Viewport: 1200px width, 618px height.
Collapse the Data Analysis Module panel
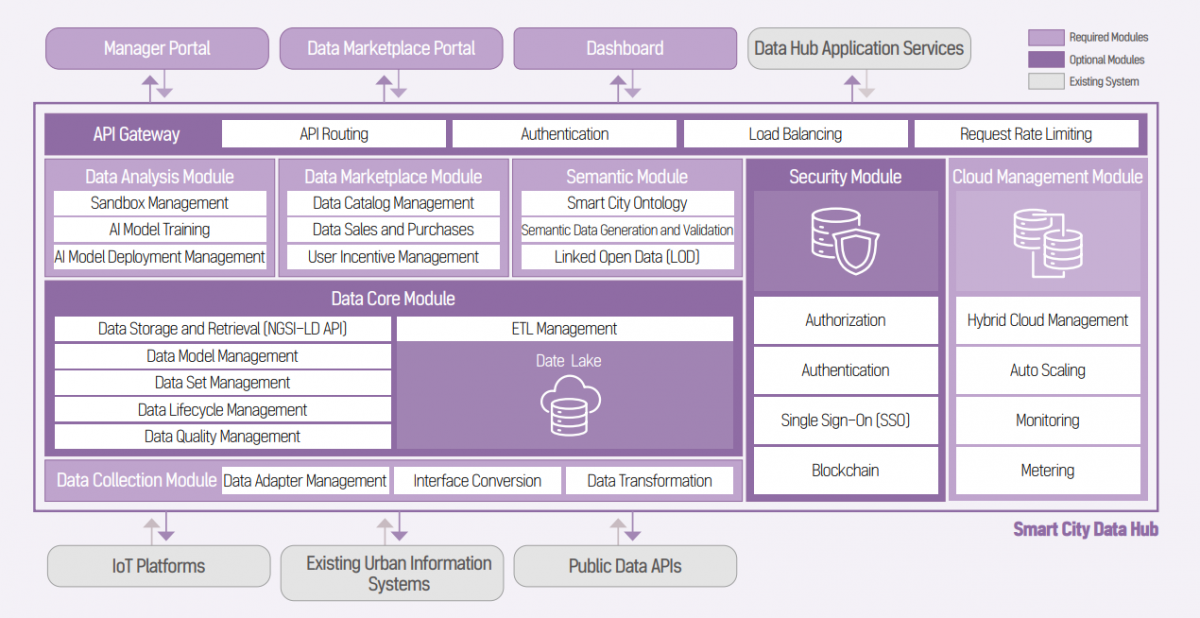[158, 176]
